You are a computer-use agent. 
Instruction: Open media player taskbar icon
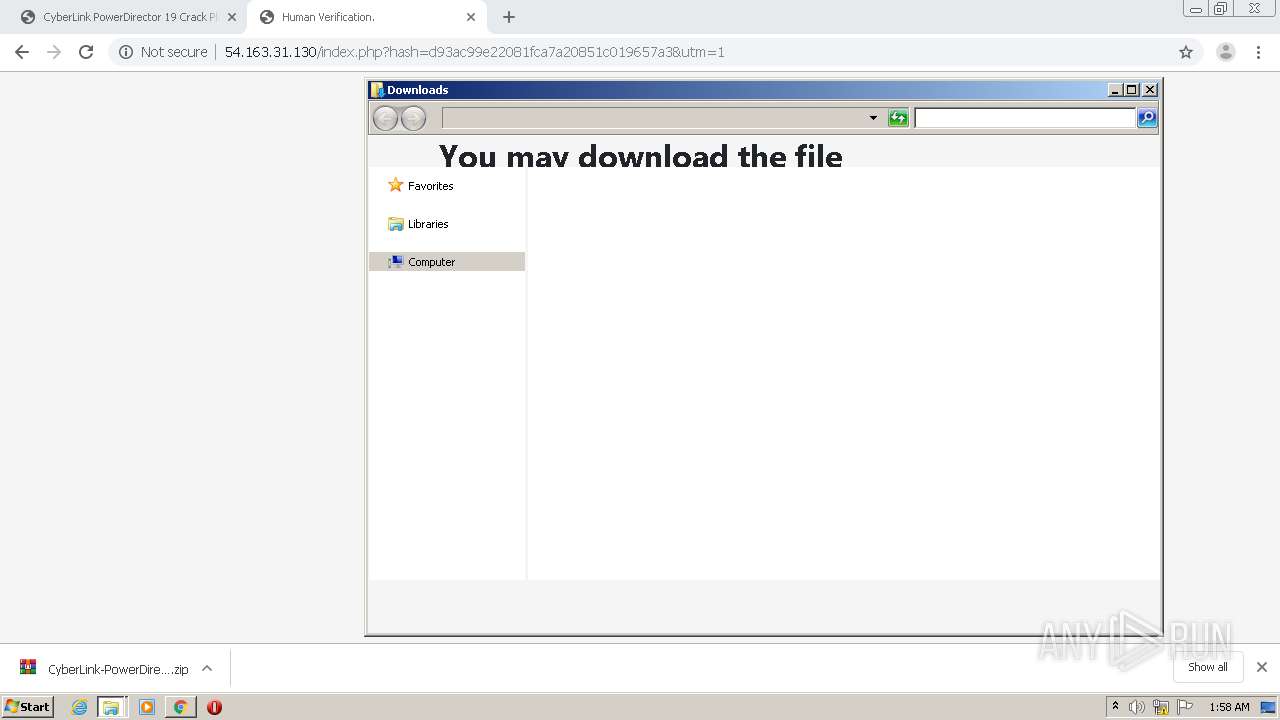click(x=147, y=707)
